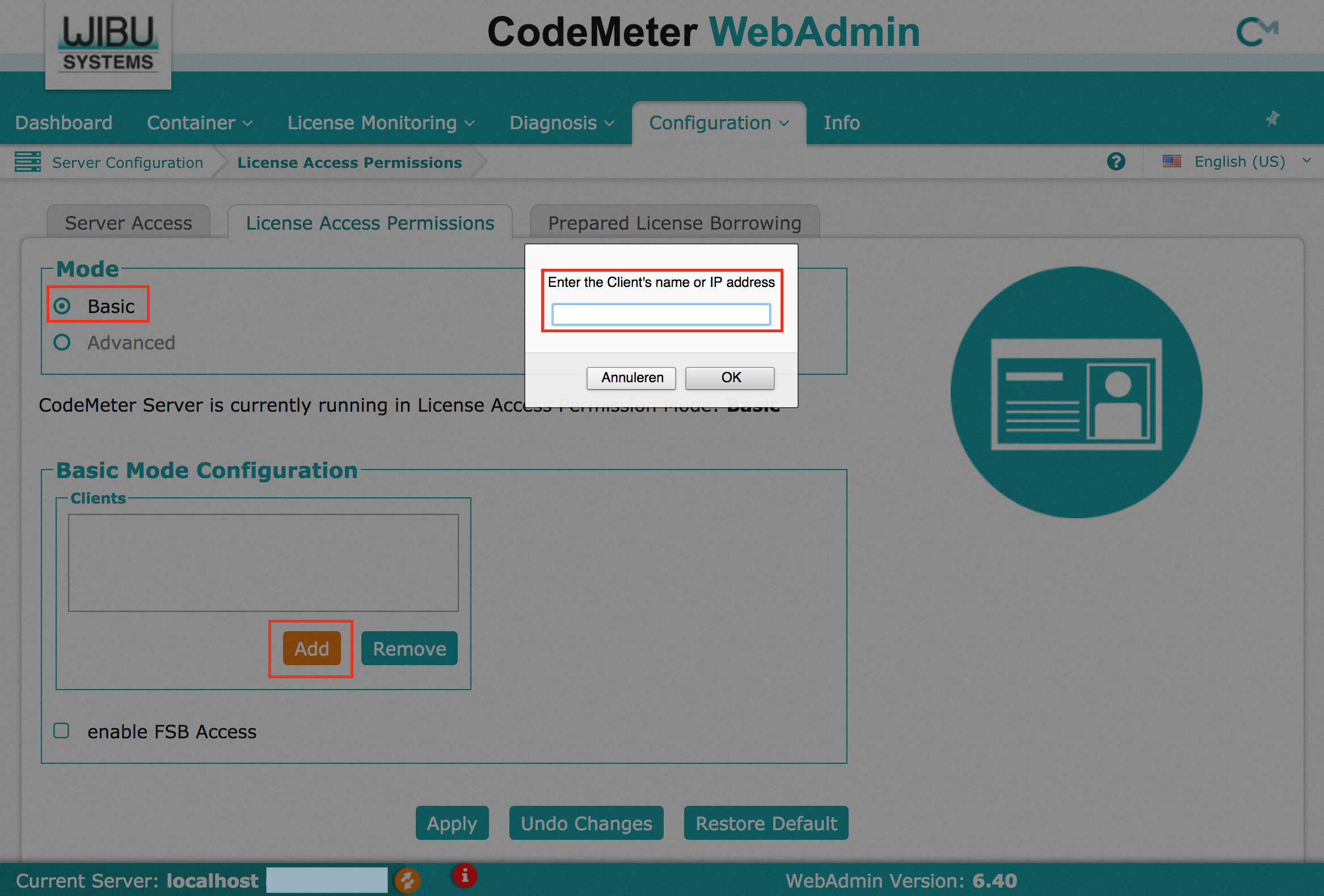Screen dimensions: 1324x896
Task: Click the Remove client button
Action: (x=410, y=648)
